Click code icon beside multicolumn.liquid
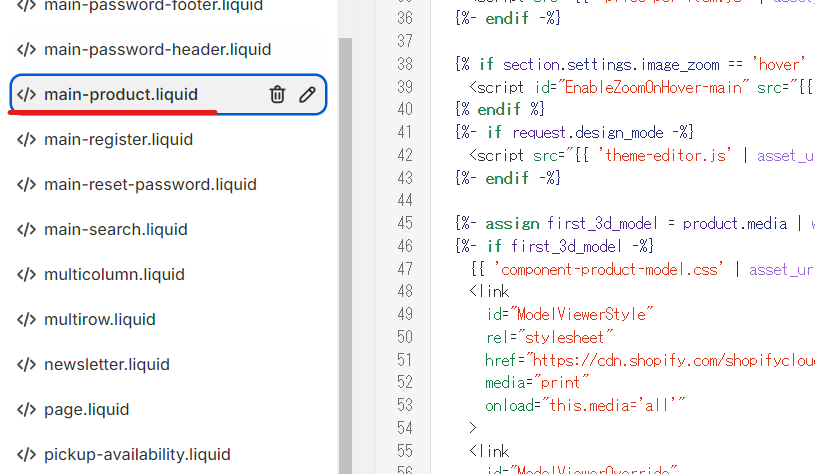The image size is (815, 474). (x=27, y=274)
